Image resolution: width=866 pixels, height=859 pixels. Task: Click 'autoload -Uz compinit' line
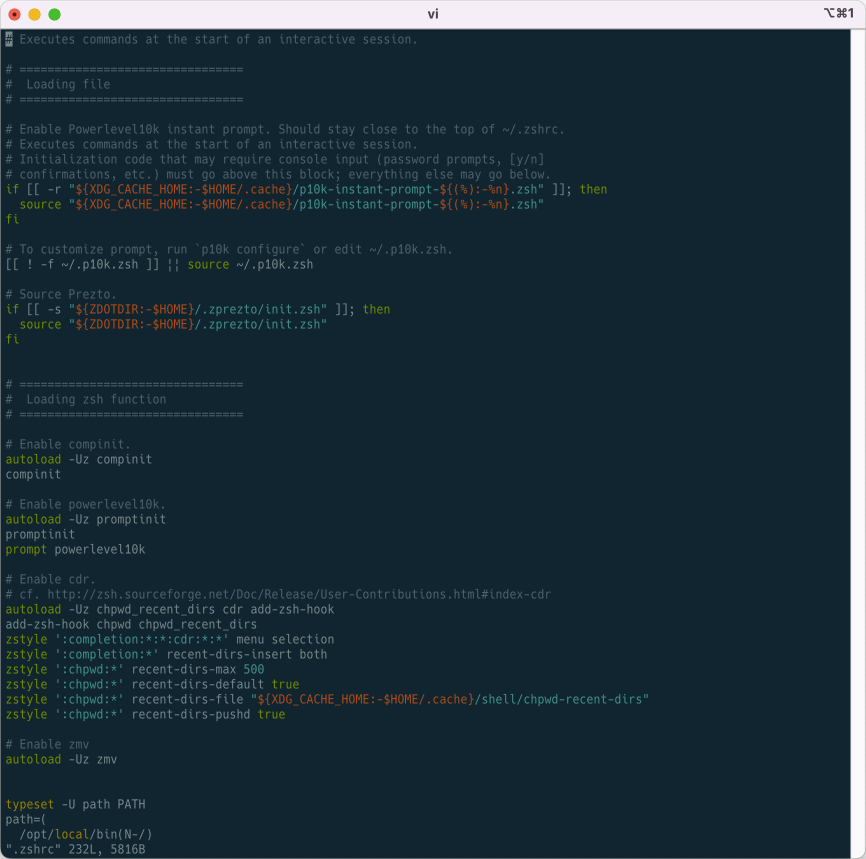click(x=78, y=460)
